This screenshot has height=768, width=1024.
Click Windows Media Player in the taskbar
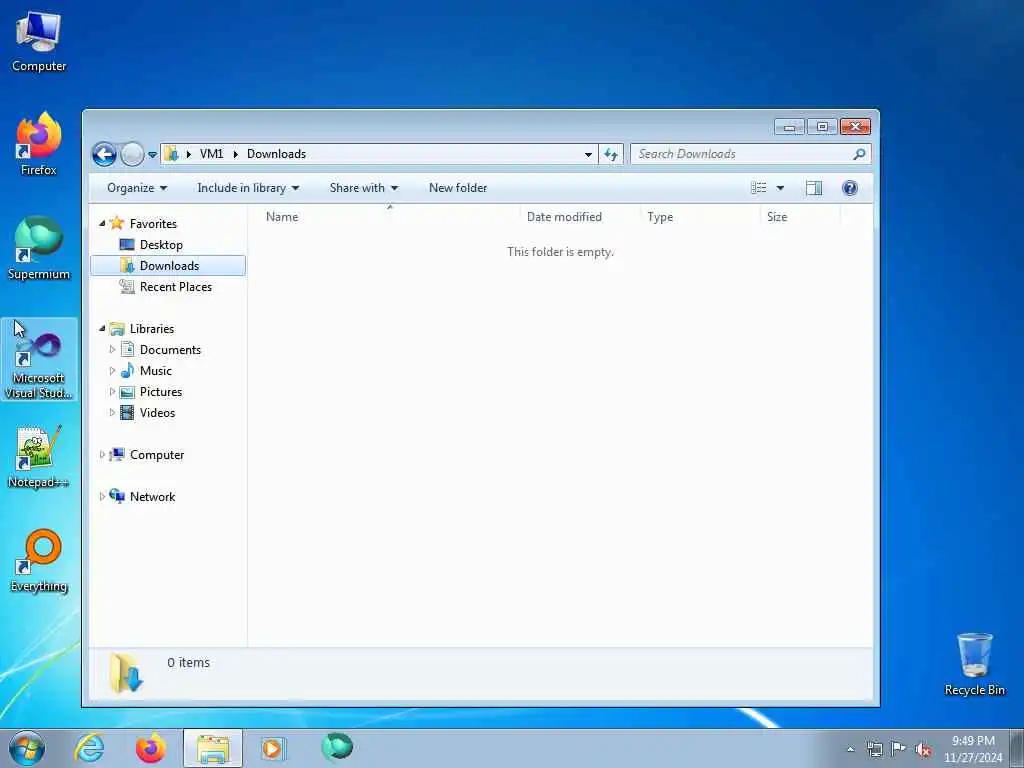pyautogui.click(x=273, y=748)
